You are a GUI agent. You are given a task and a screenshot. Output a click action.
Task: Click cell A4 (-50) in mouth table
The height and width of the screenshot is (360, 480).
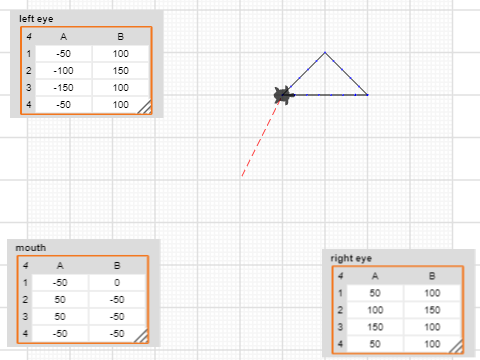click(x=60, y=334)
